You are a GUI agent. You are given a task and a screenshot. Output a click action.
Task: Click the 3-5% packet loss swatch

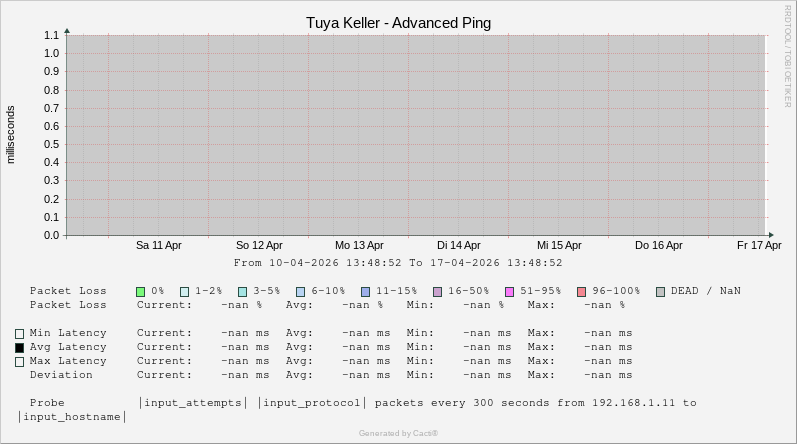click(x=242, y=292)
